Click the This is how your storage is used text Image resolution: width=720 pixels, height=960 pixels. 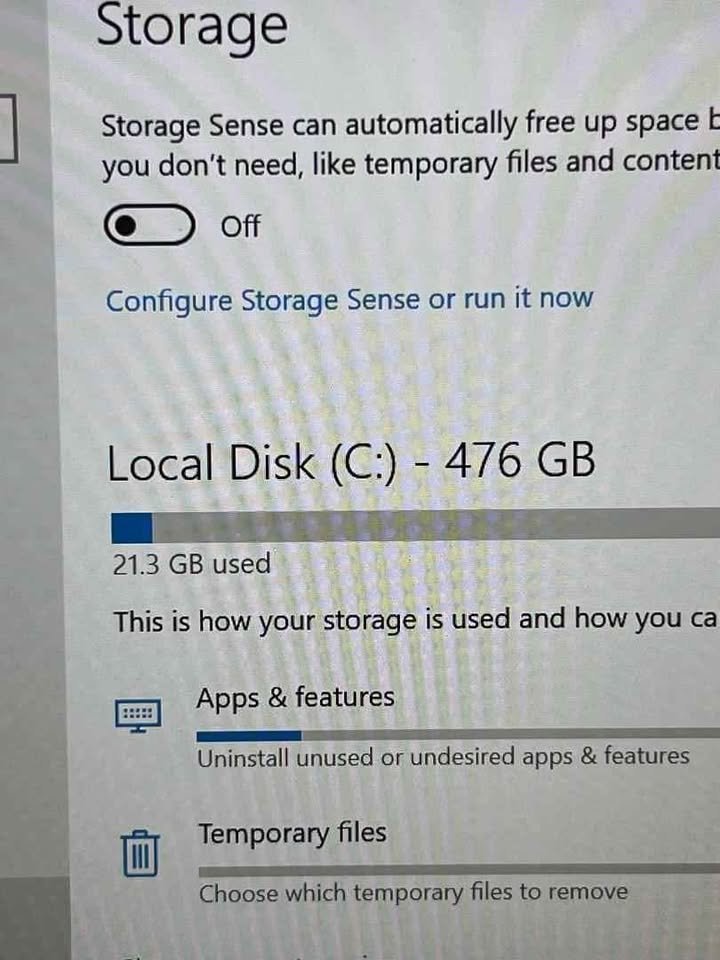[x=415, y=621]
